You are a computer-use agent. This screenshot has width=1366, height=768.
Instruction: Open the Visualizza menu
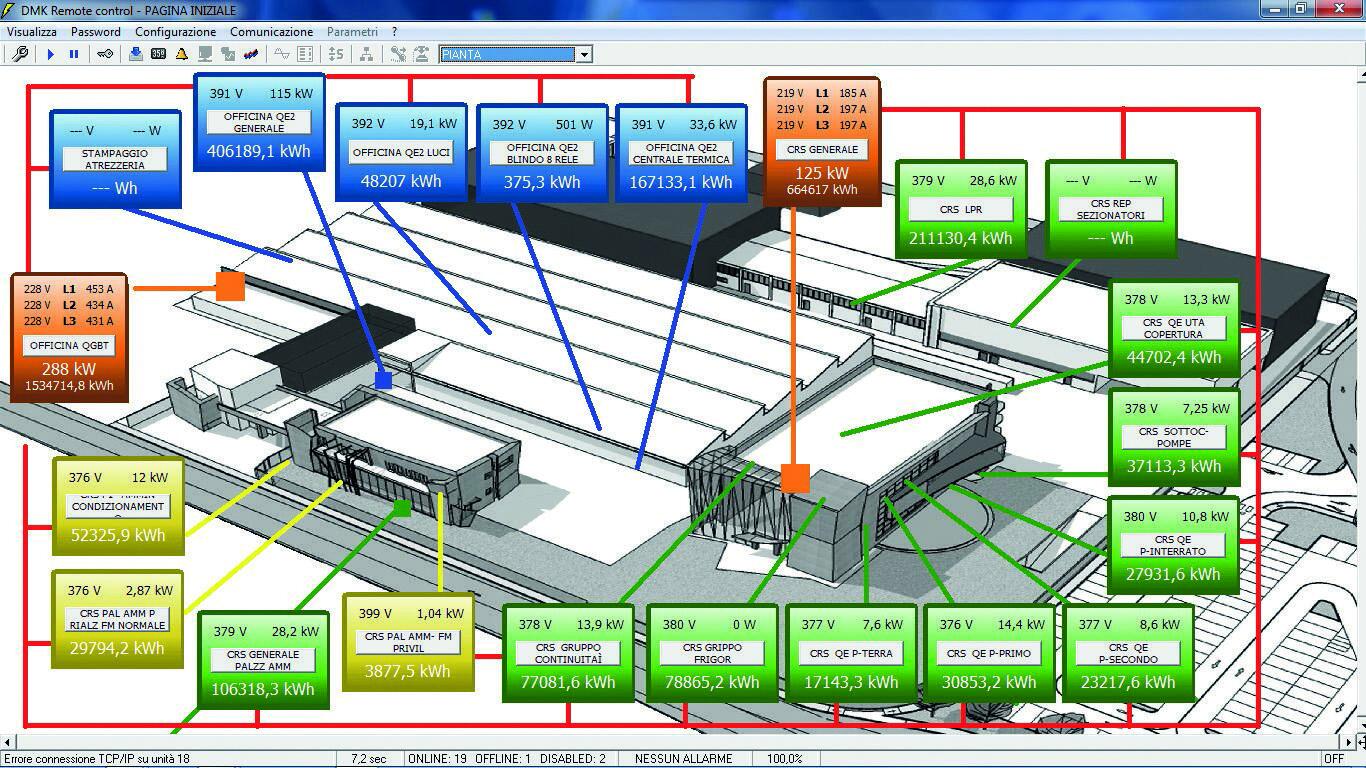(x=31, y=32)
